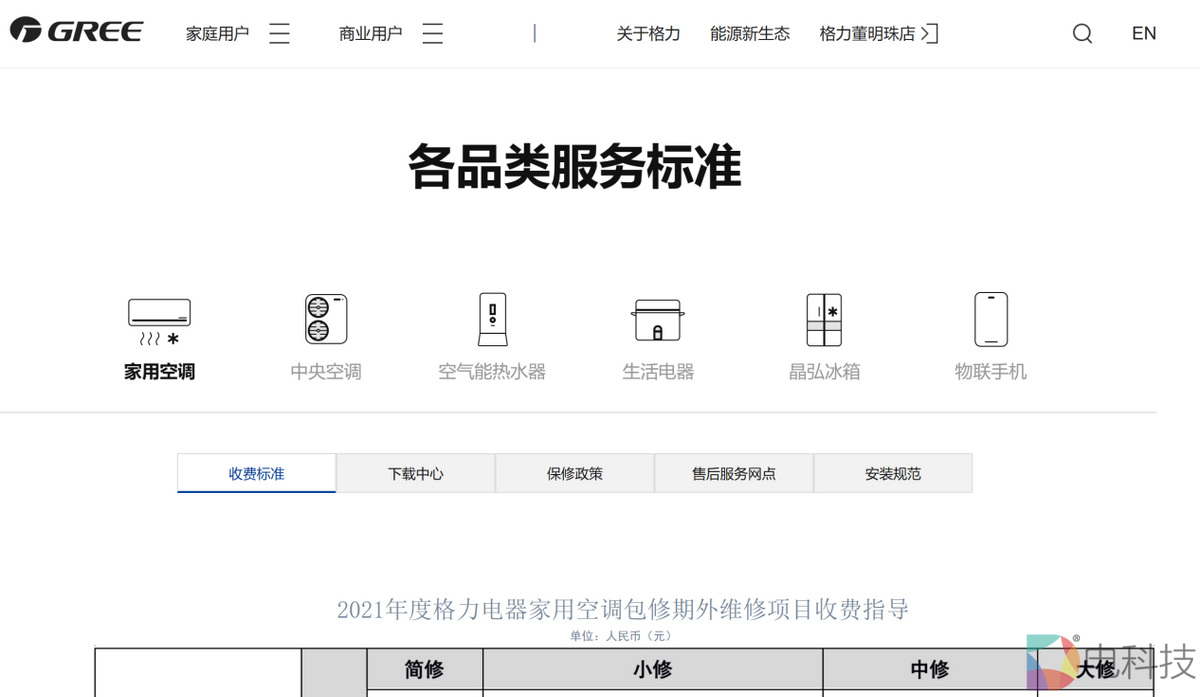Select the 收费标准 tab
The height and width of the screenshot is (697, 1200).
click(x=255, y=472)
